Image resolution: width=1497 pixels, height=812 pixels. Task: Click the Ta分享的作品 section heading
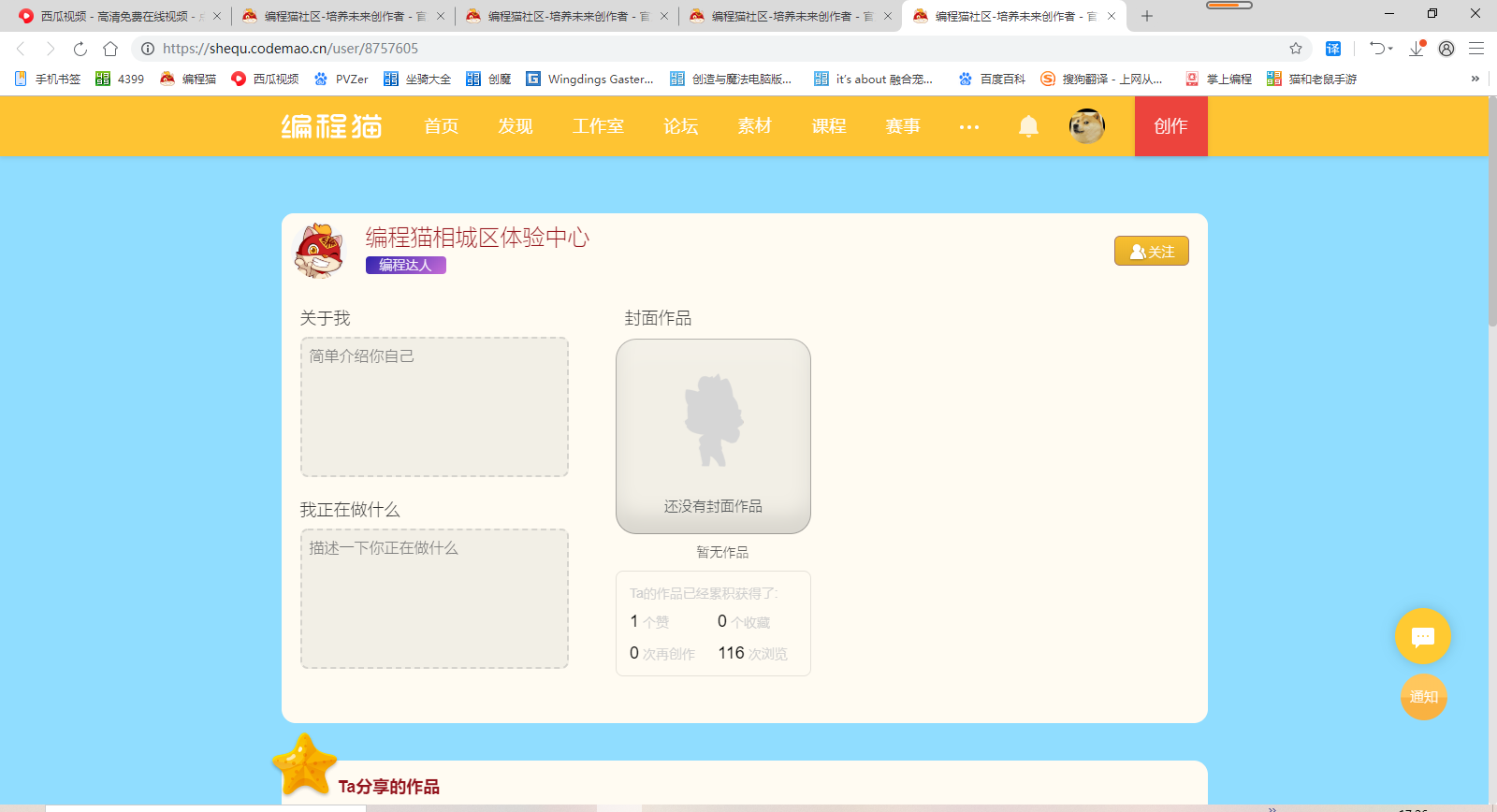389,787
